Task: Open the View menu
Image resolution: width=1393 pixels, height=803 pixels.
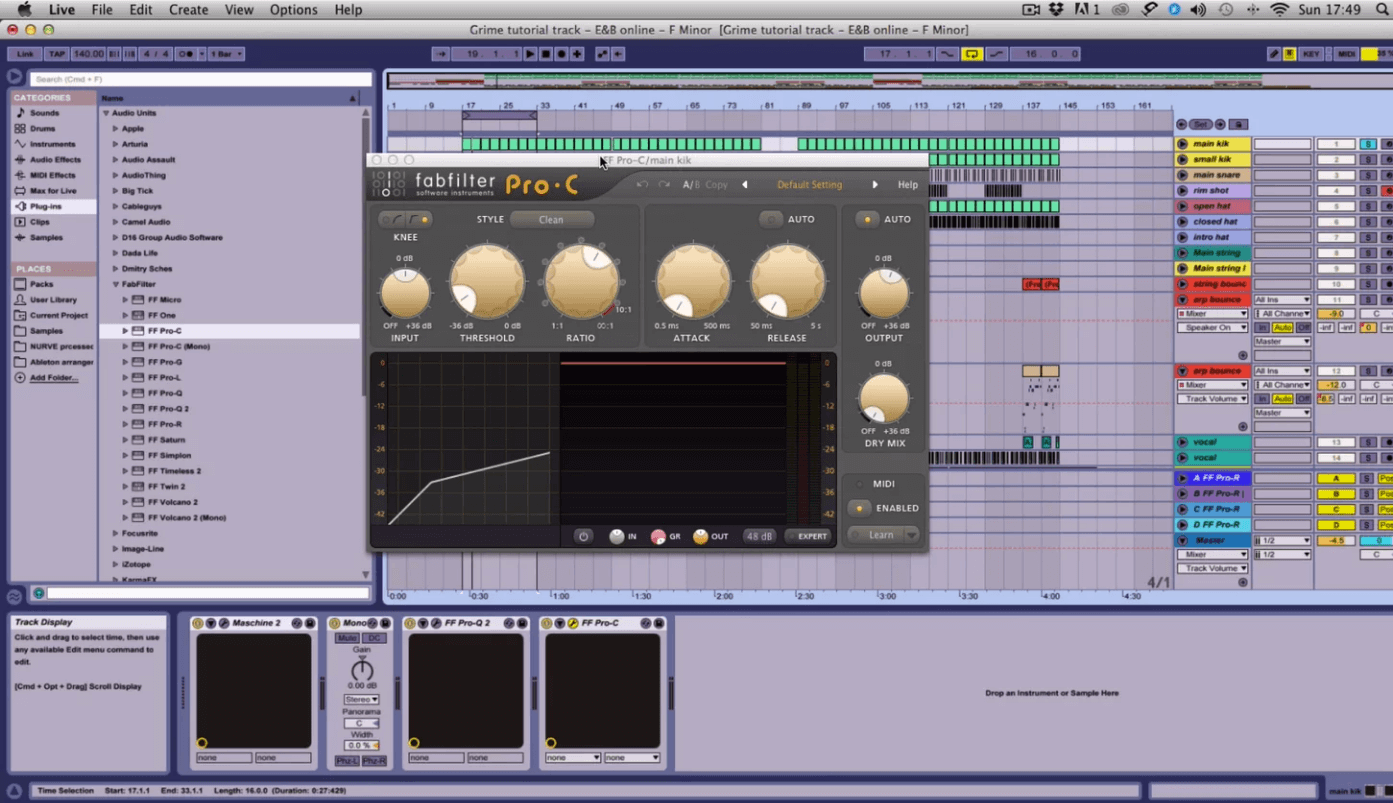Action: tap(239, 10)
